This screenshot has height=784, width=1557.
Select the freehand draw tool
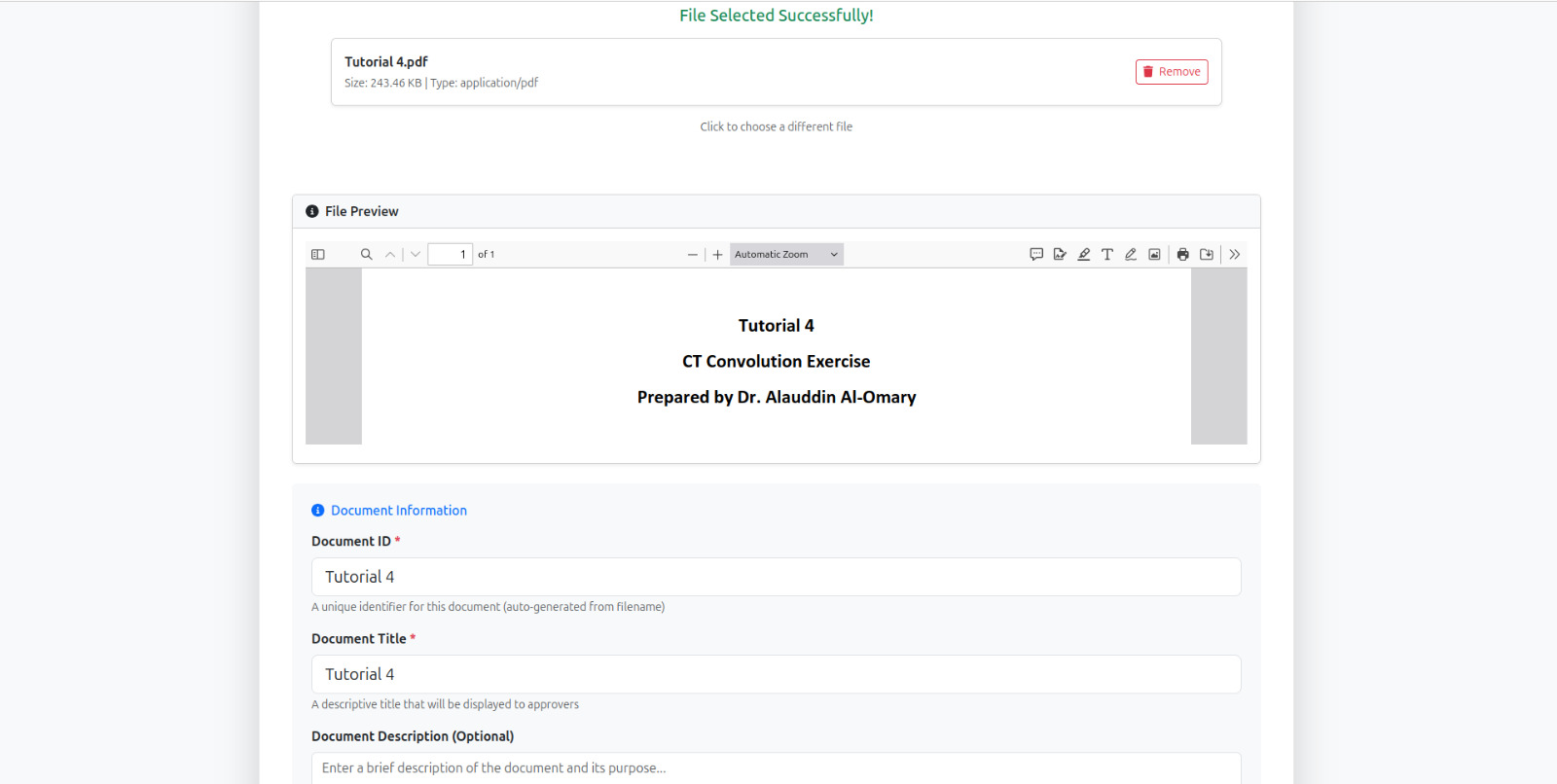pos(1131,255)
